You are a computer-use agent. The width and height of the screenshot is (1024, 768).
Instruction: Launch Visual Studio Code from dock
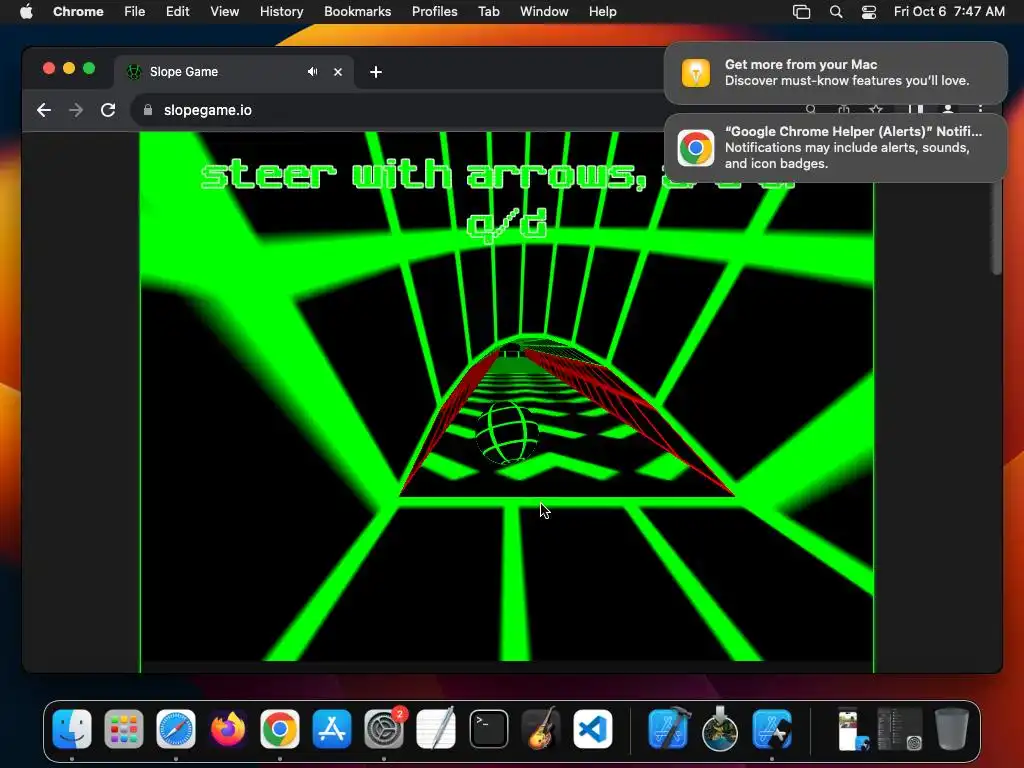tap(593, 729)
